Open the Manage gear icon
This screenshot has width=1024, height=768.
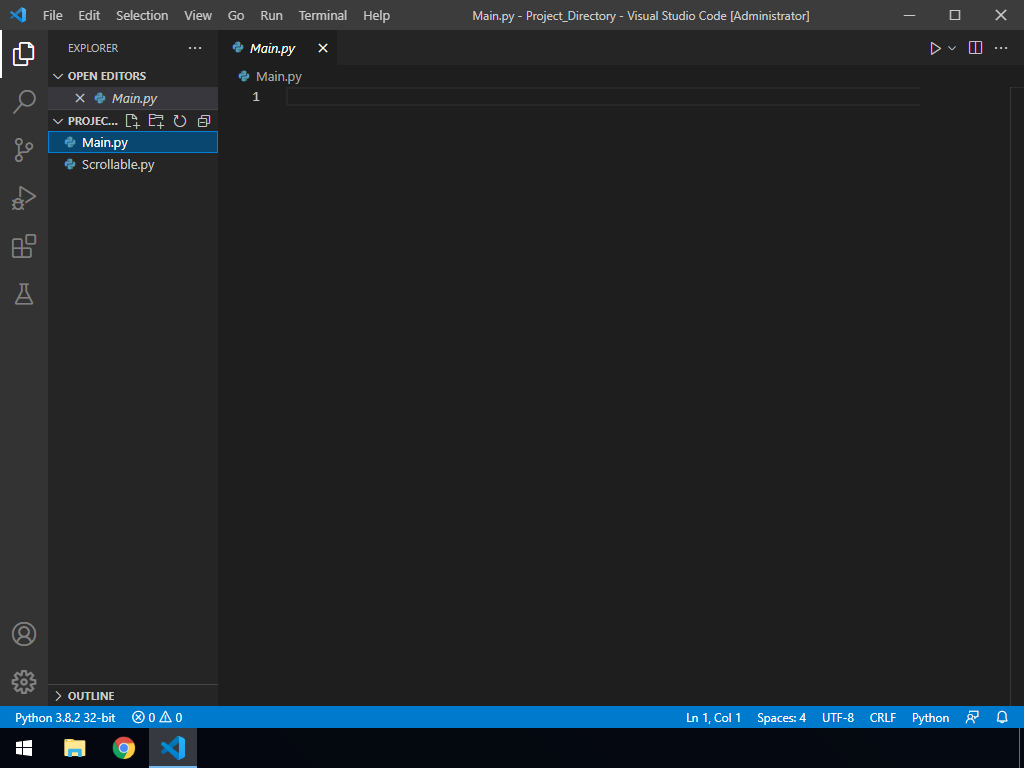point(24,682)
